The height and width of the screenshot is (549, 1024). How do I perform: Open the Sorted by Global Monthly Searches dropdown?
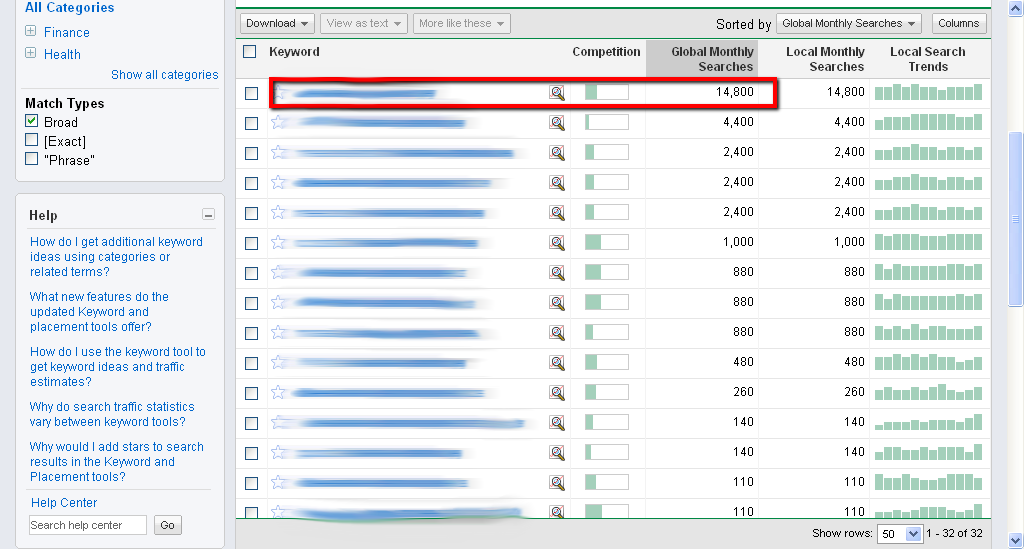coord(850,23)
